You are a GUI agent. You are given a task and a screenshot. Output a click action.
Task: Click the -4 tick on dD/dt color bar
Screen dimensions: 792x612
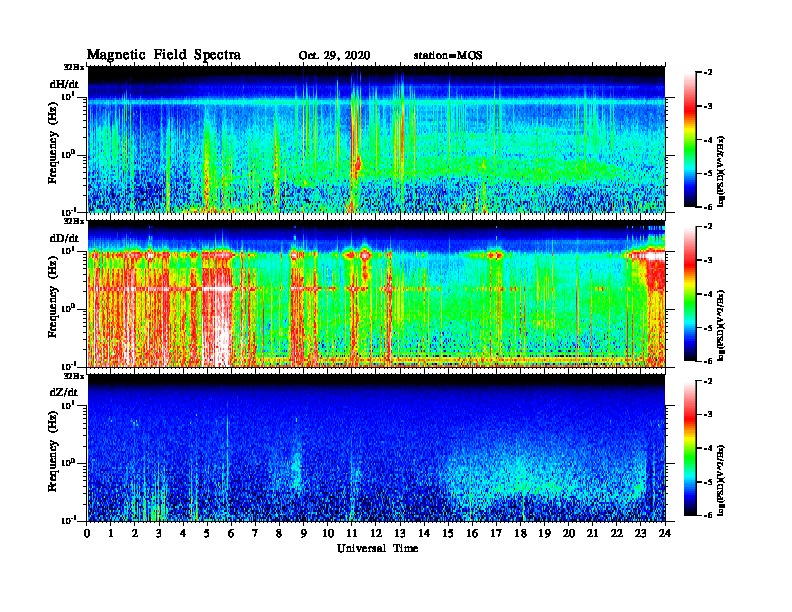(x=708, y=294)
